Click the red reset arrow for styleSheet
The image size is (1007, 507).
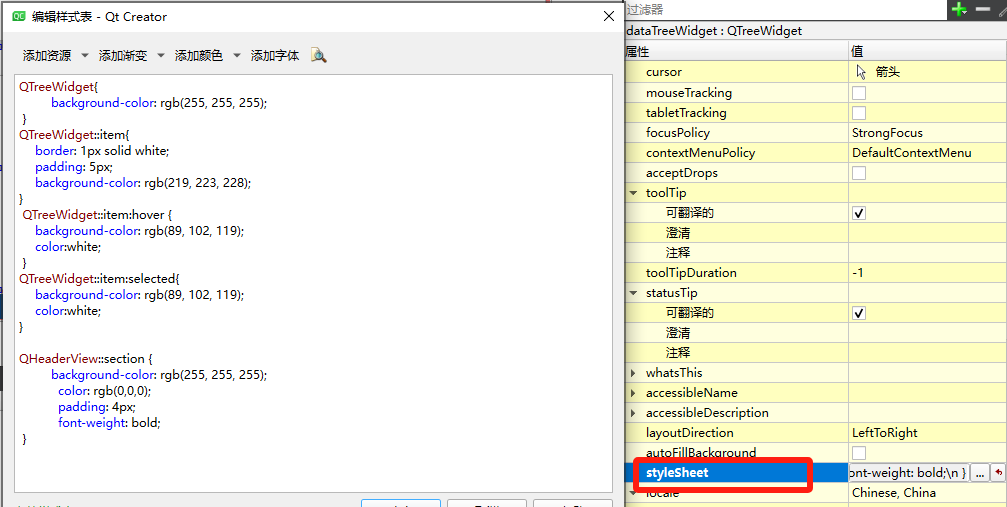(x=999, y=473)
